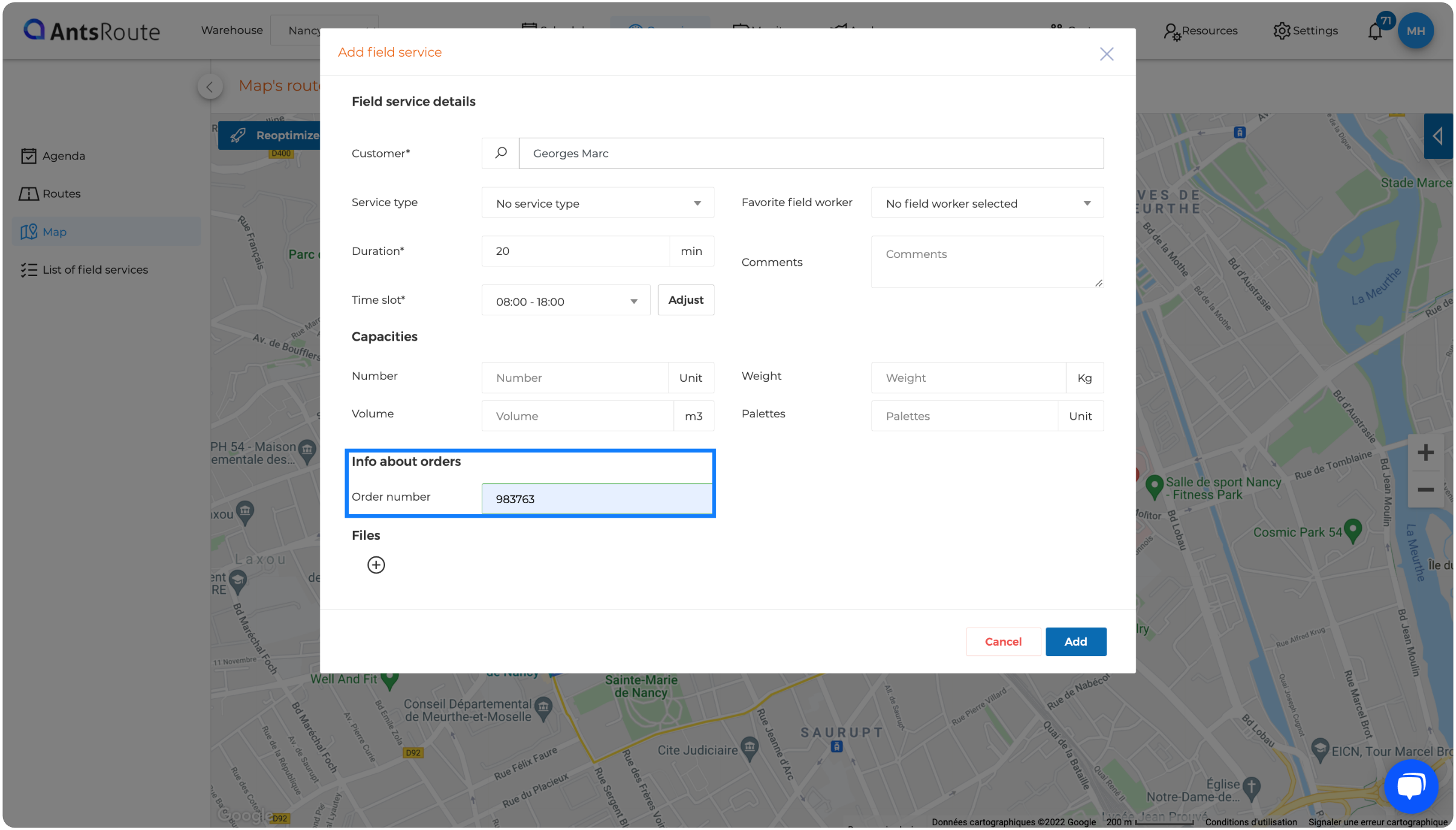Click the Cite Judiciaire map pin
The width and height of the screenshot is (1456, 830).
(749, 749)
